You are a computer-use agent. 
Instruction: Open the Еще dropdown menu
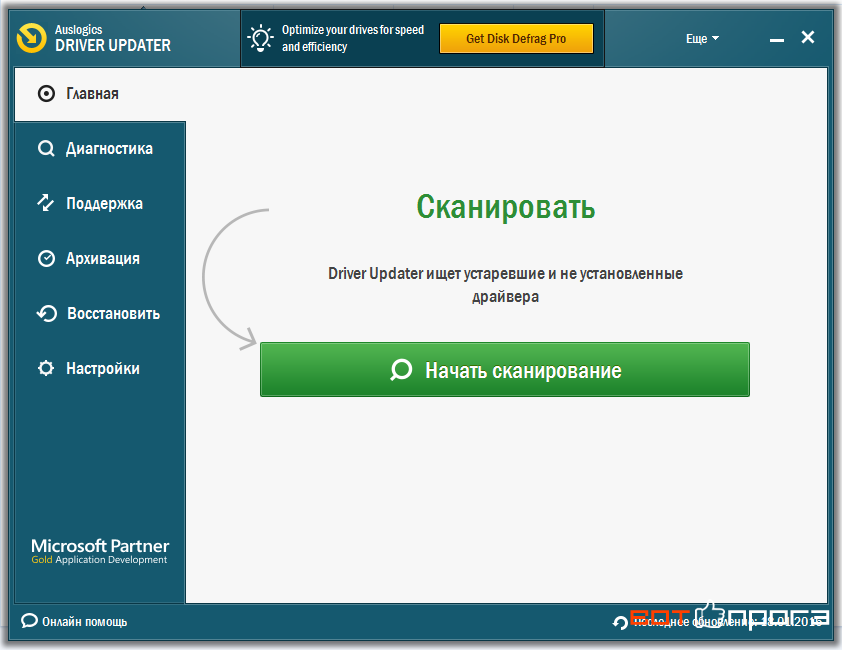pos(702,39)
